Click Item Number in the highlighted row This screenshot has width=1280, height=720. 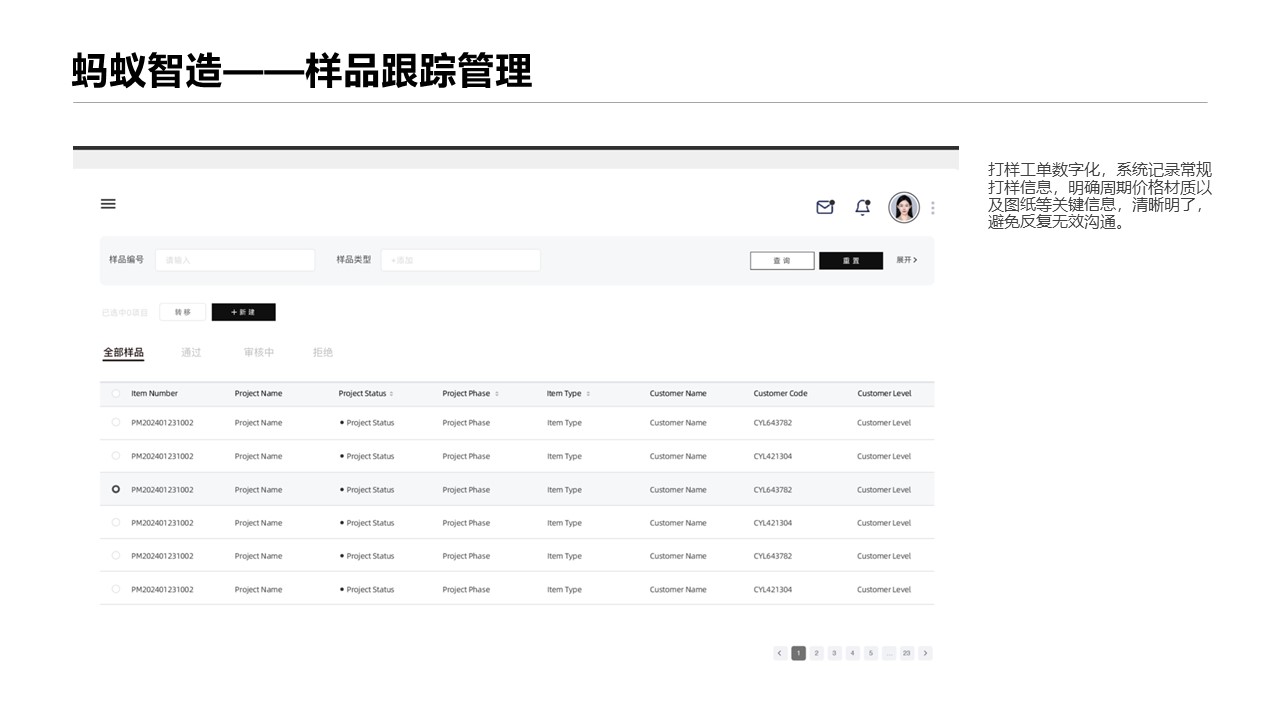pos(162,490)
